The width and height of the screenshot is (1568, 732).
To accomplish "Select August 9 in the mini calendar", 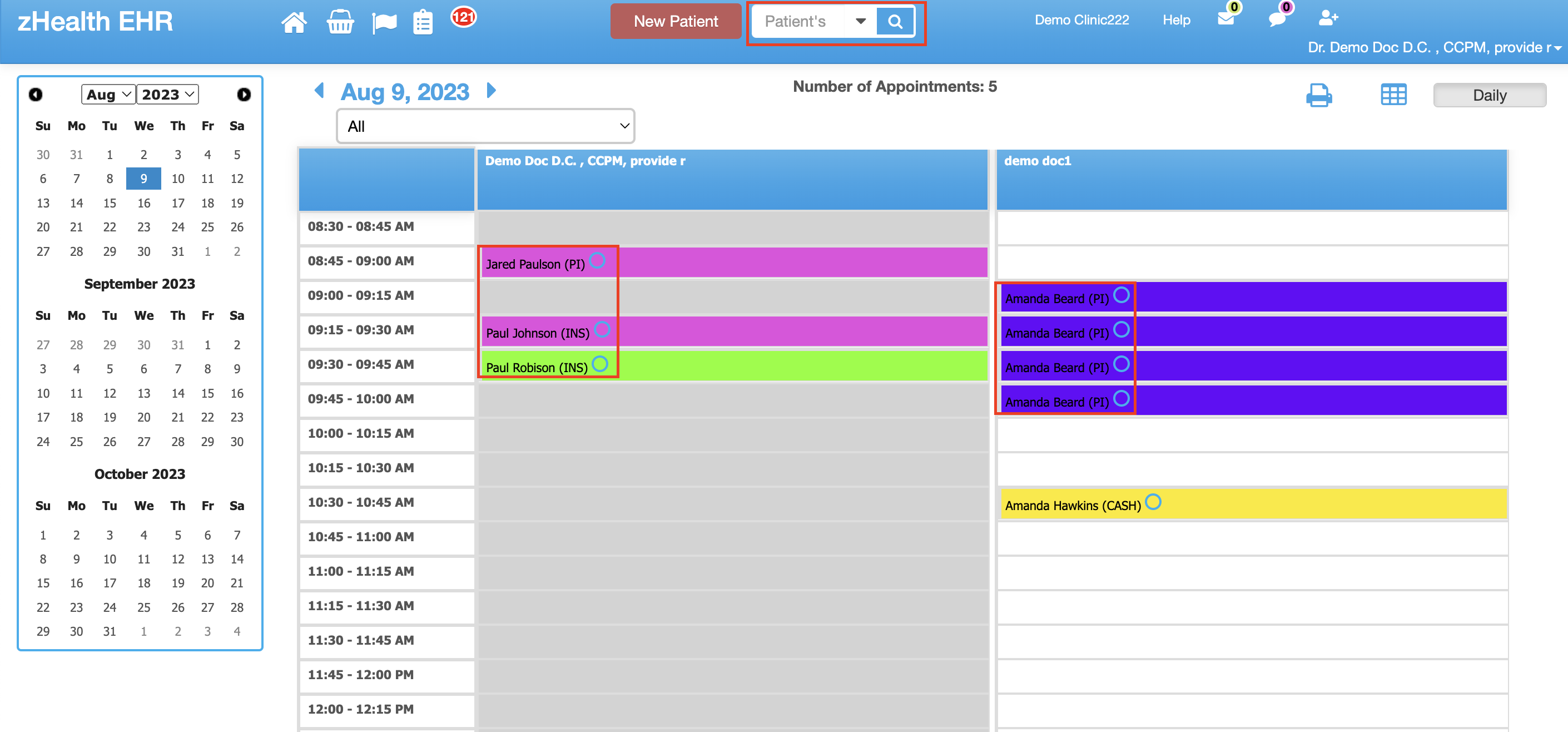I will pos(143,179).
